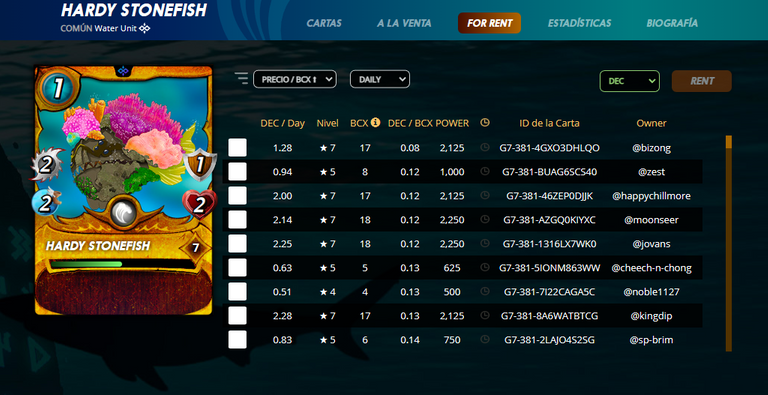Click the 2.28 DEC / Day price
768x395 pixels.
(x=283, y=316)
